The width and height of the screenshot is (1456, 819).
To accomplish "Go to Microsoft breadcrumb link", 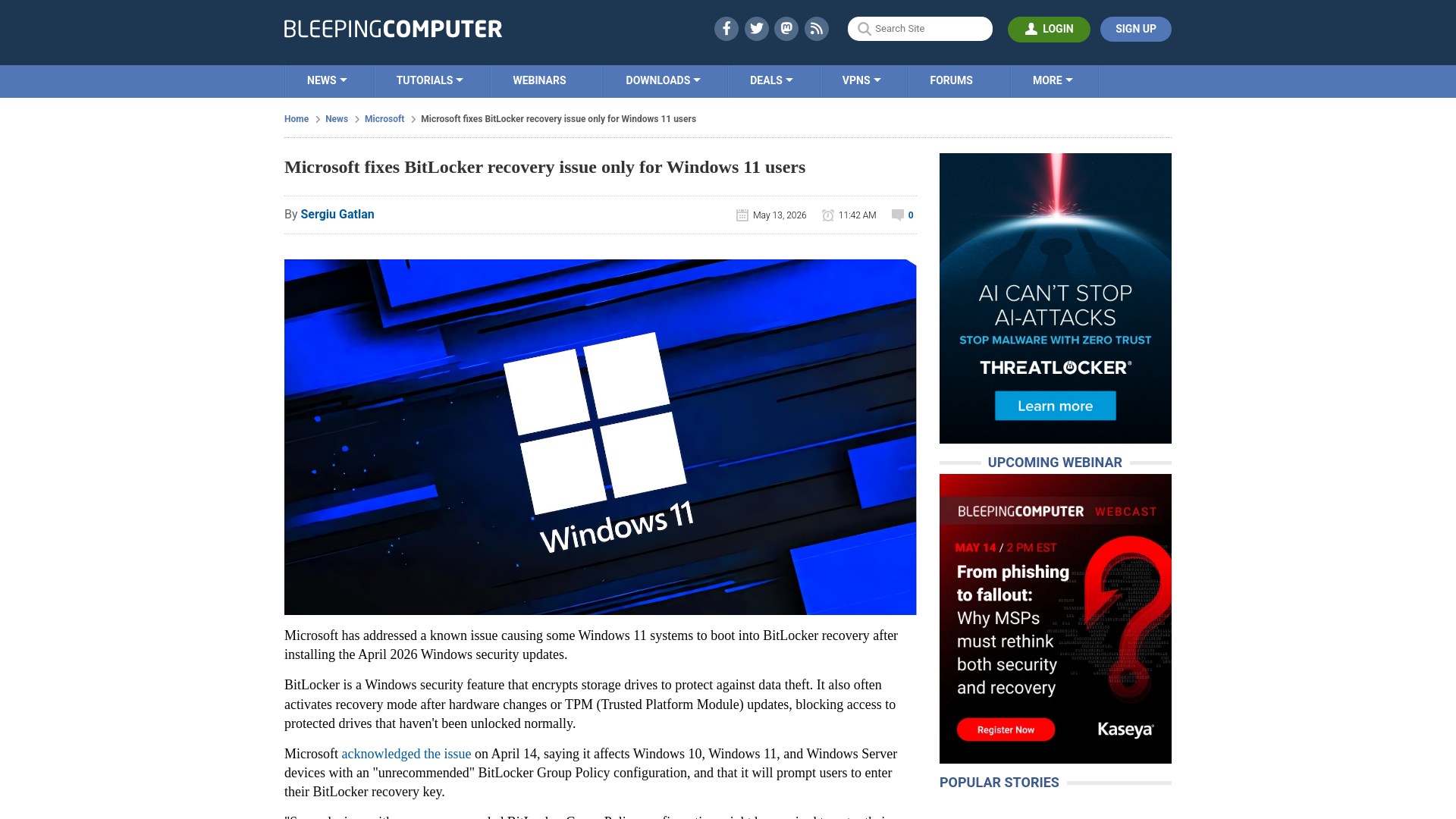I will coord(384,119).
